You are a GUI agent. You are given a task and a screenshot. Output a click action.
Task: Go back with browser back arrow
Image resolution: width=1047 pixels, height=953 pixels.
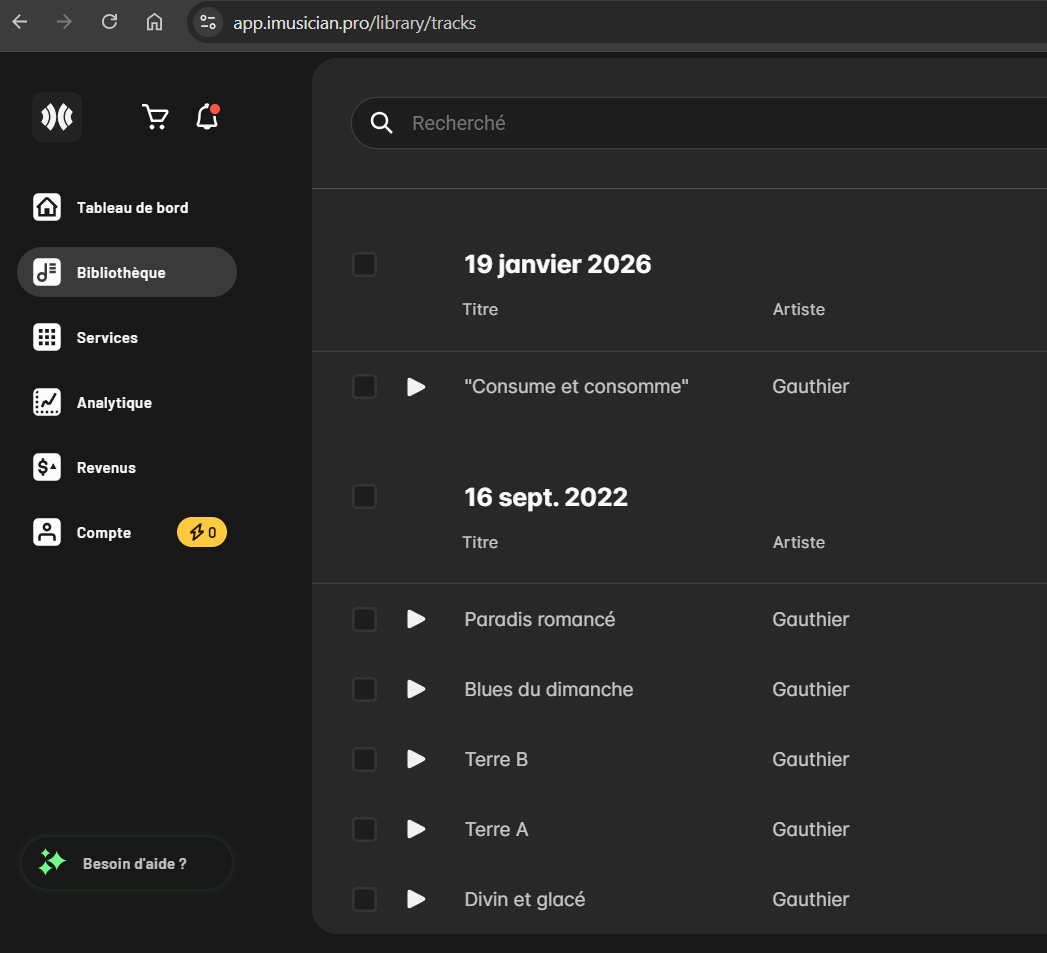pos(20,22)
